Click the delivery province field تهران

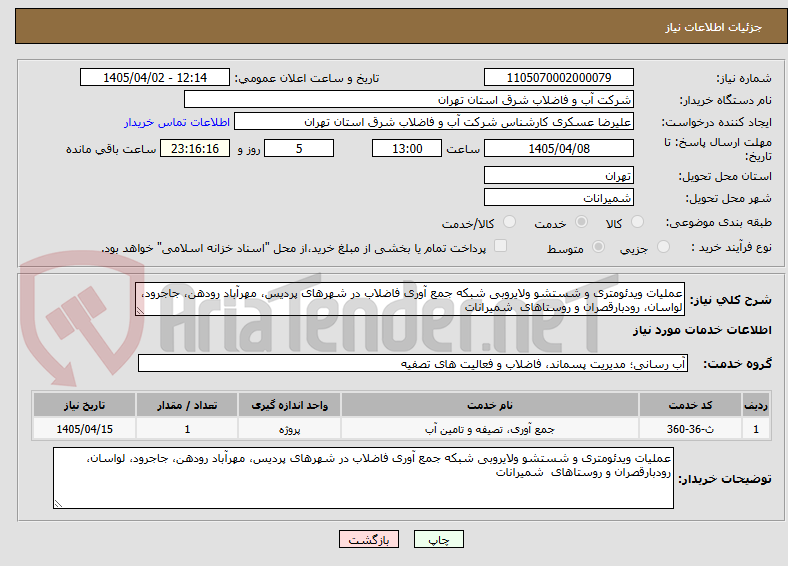558,175
